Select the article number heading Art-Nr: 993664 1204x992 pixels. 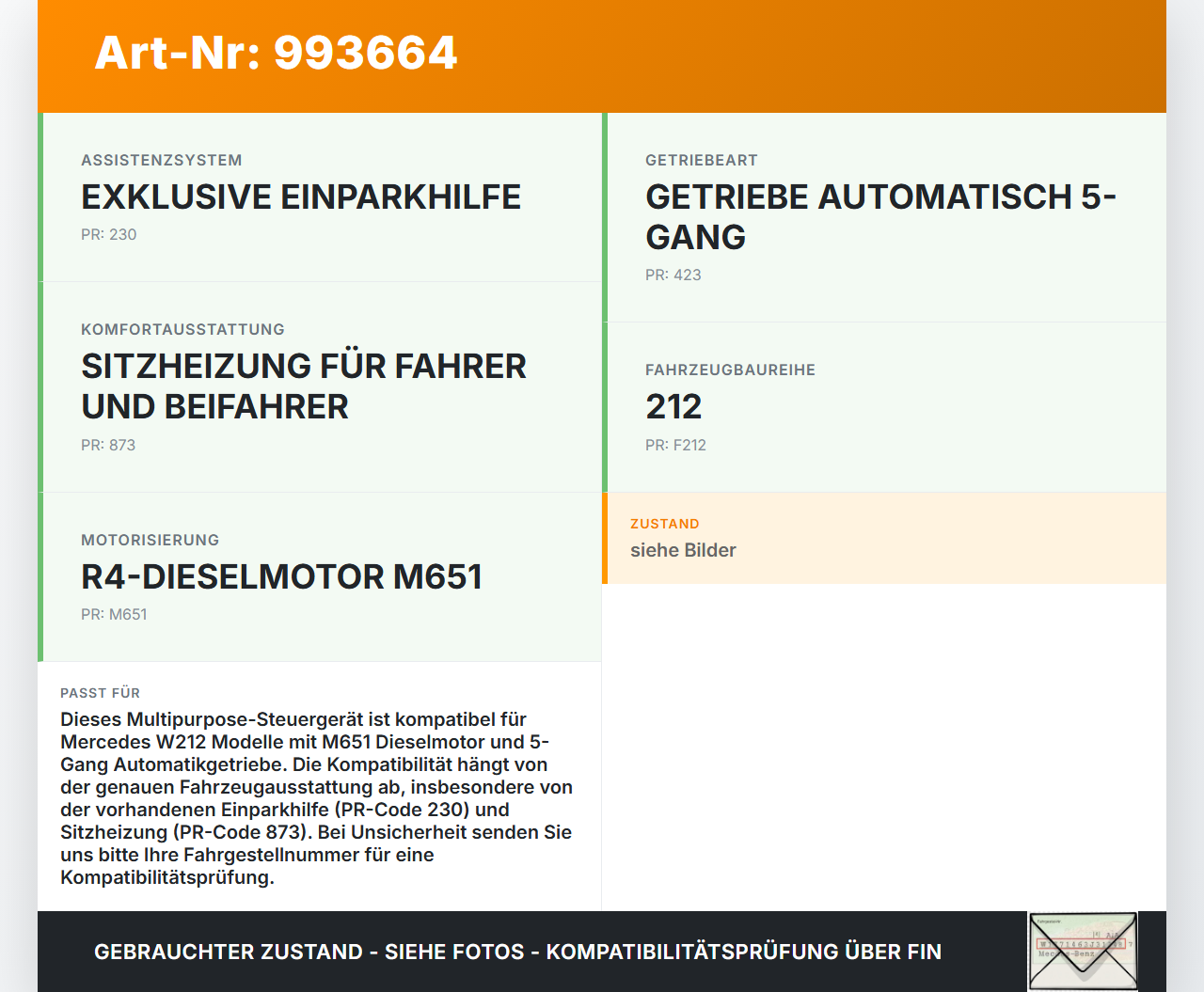[276, 53]
